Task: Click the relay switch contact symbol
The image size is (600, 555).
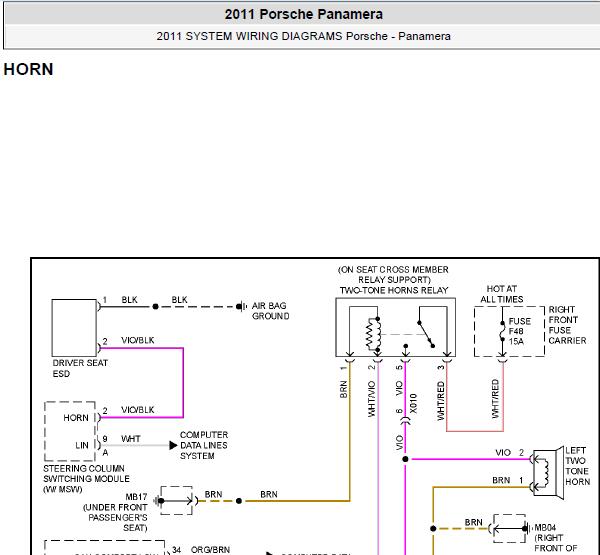Action: click(x=426, y=334)
